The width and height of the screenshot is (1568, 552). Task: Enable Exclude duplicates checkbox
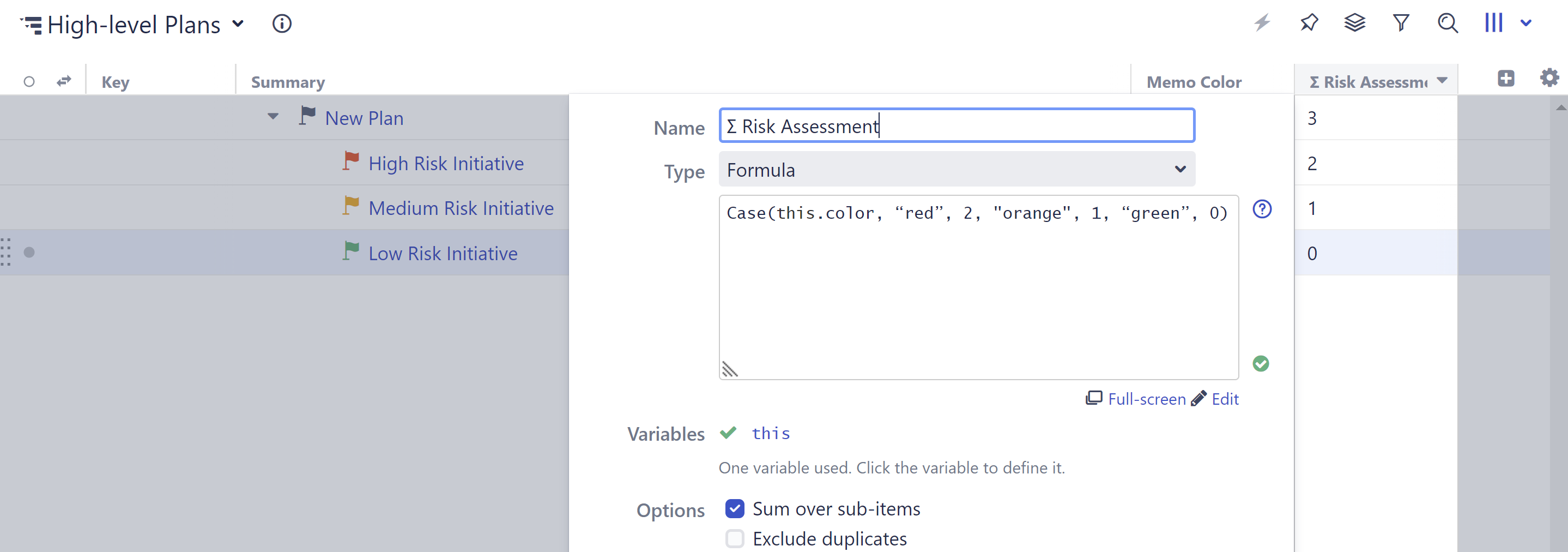tap(735, 538)
